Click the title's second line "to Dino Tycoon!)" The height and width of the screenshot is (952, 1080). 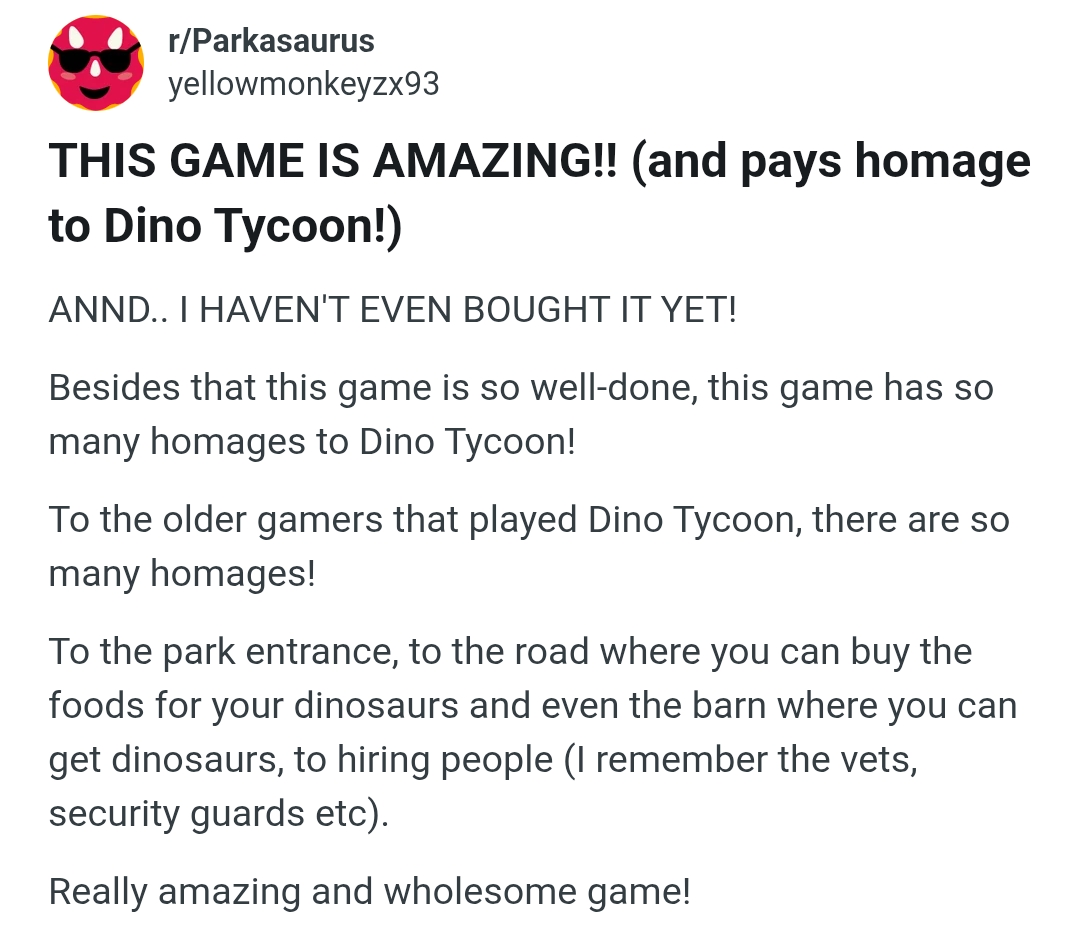pos(225,227)
